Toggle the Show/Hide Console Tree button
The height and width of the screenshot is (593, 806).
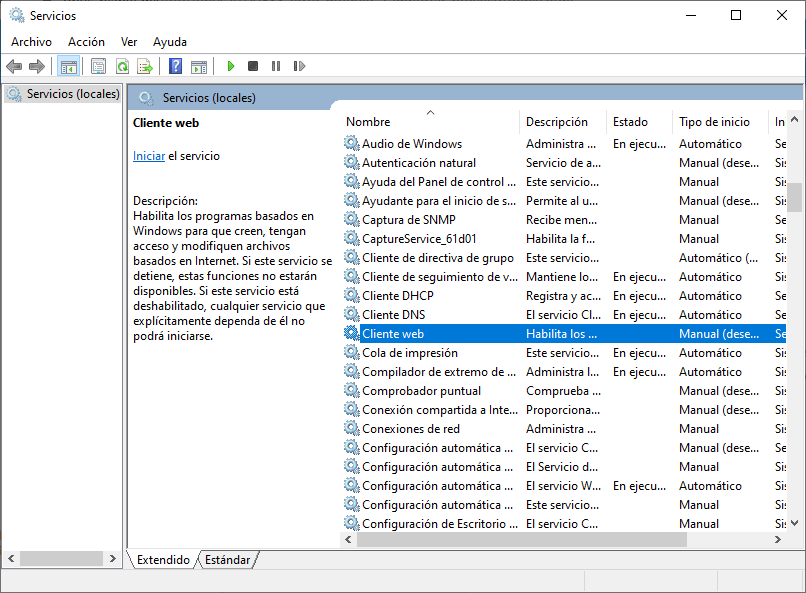tap(69, 67)
